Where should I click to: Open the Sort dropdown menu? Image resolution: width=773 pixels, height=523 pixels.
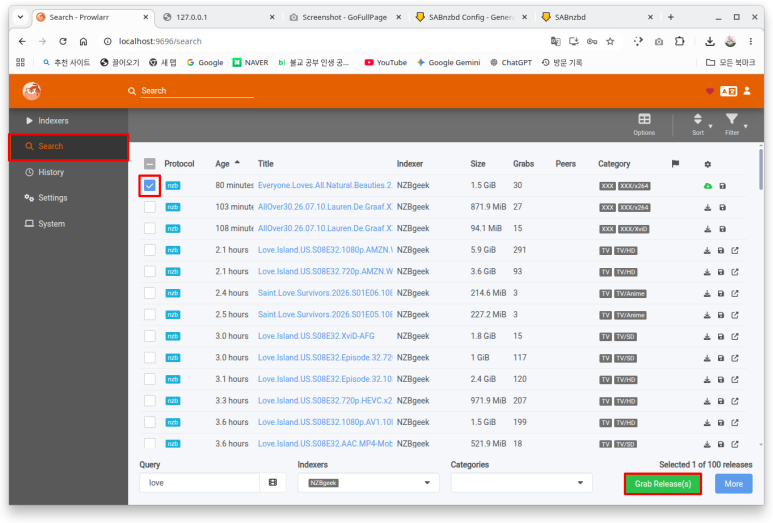[x=701, y=125]
